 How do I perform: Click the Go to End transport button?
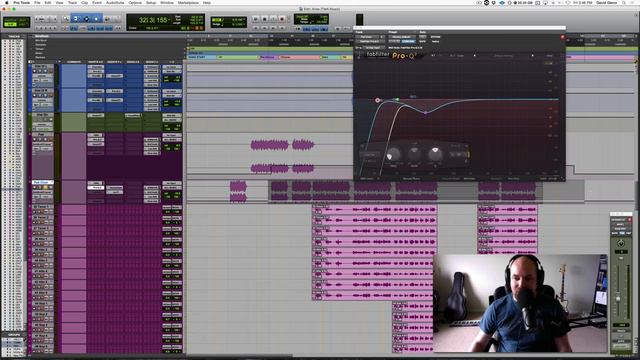pos(282,28)
